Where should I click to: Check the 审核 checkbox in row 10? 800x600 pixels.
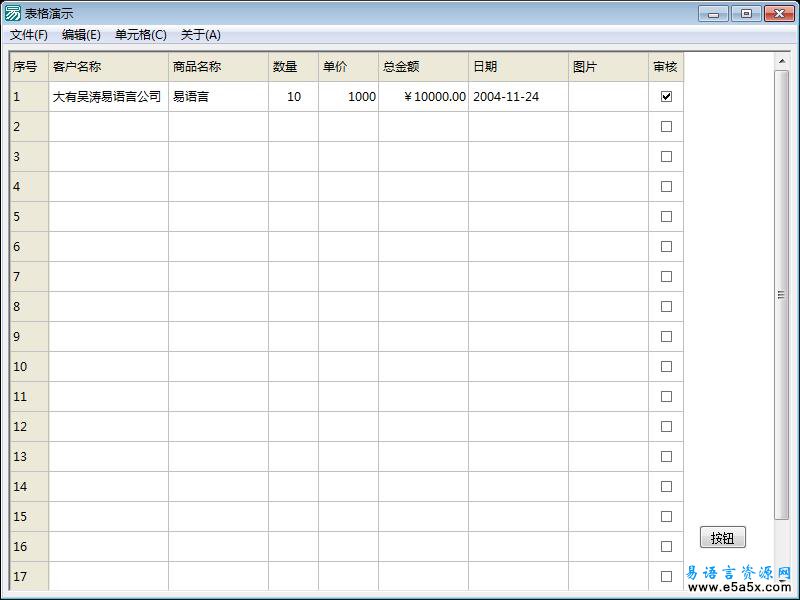[x=666, y=366]
